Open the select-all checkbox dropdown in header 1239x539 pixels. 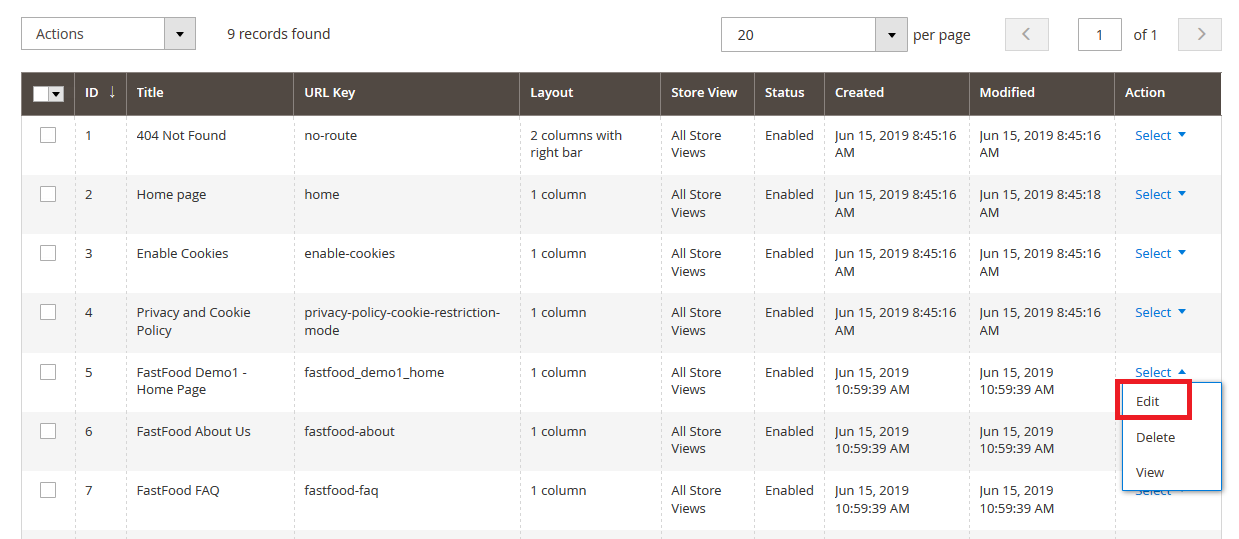(56, 94)
